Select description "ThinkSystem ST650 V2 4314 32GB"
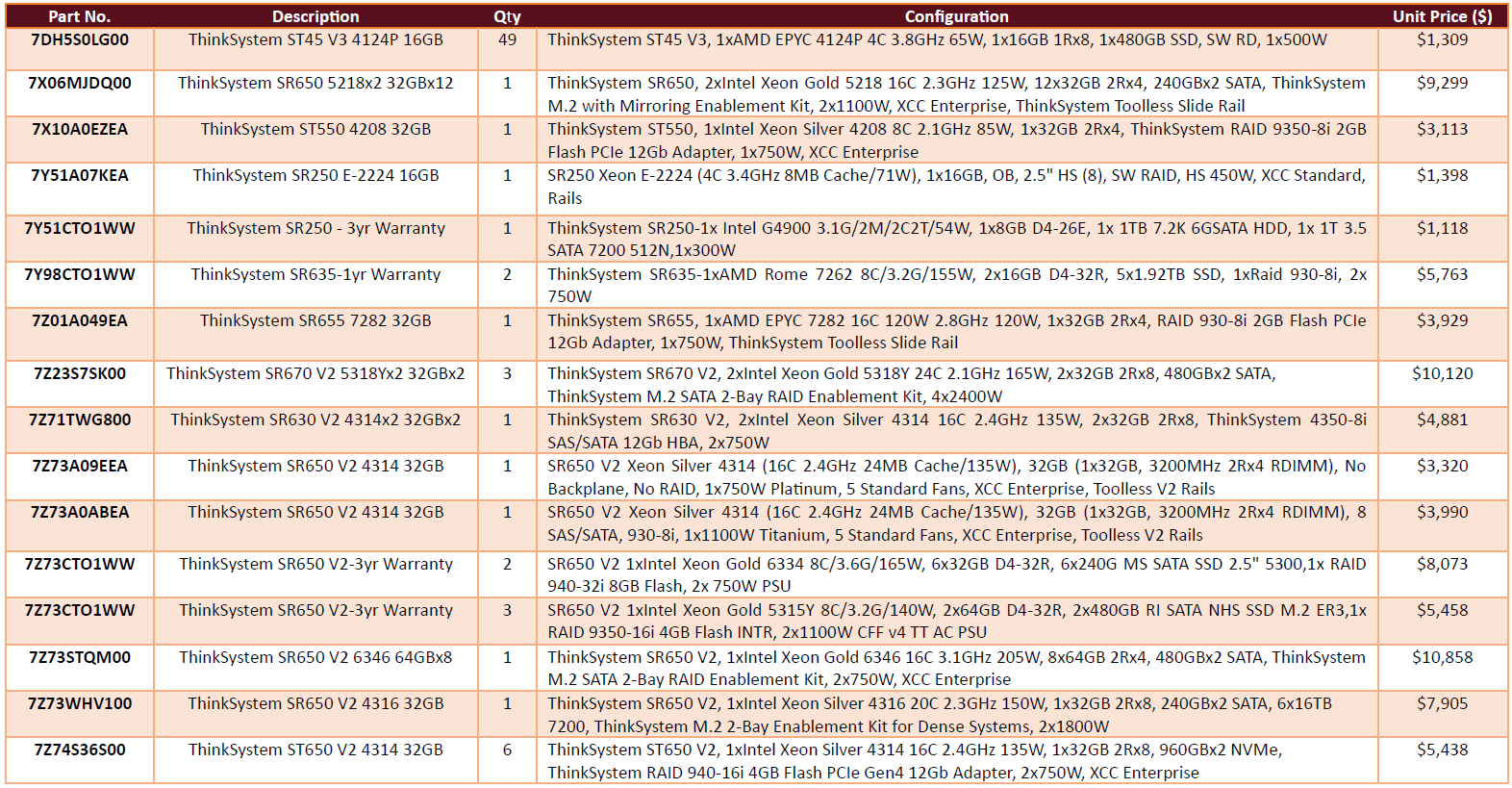The width and height of the screenshot is (1512, 788). pyautogui.click(x=315, y=750)
